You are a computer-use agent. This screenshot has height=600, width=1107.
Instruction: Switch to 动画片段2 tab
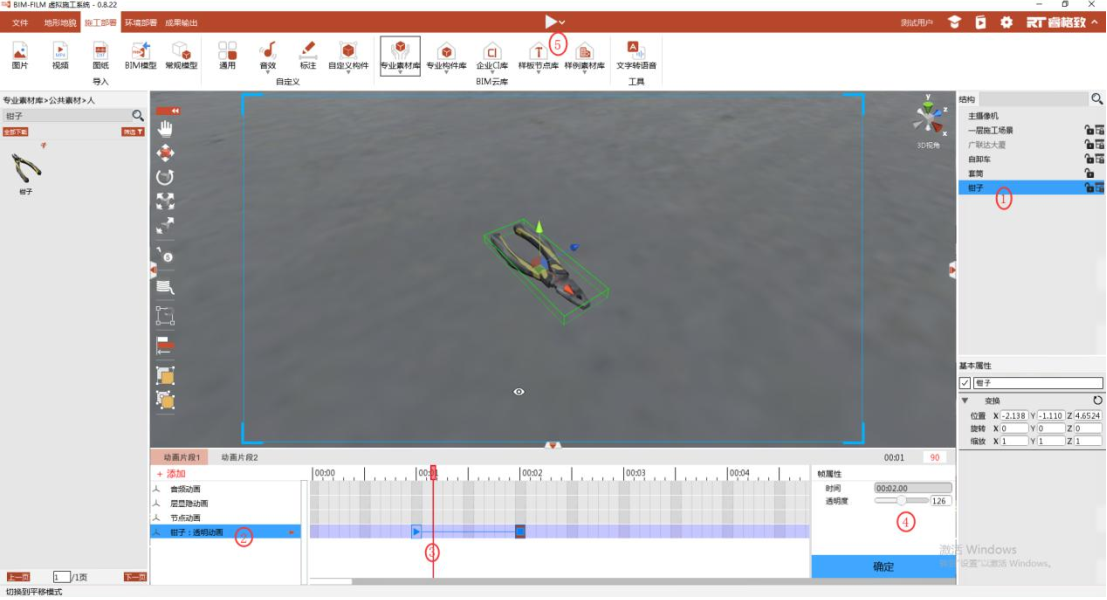click(239, 457)
